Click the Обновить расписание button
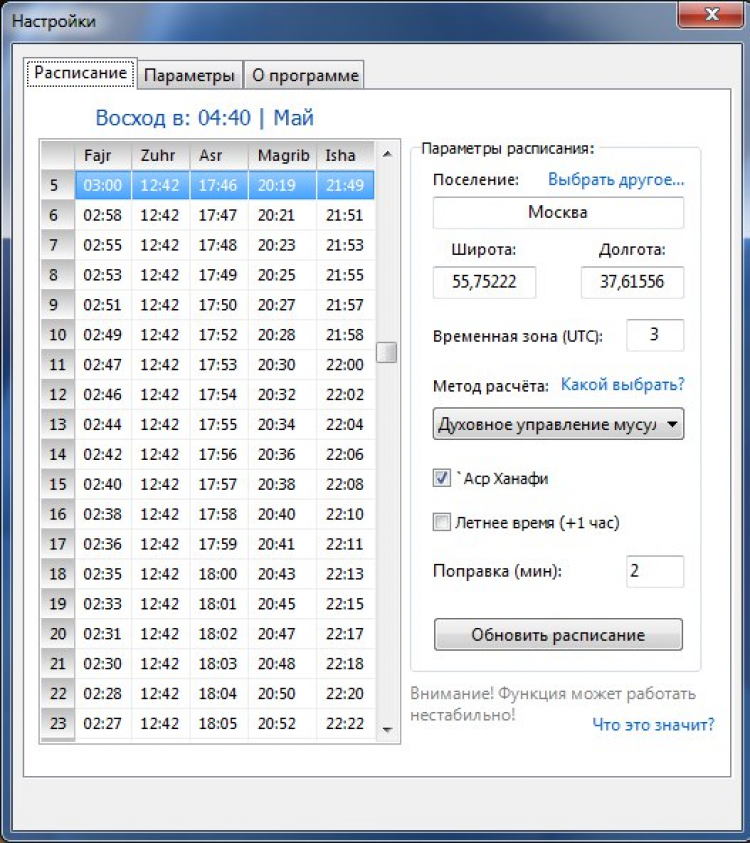Image resolution: width=750 pixels, height=843 pixels. [x=558, y=635]
